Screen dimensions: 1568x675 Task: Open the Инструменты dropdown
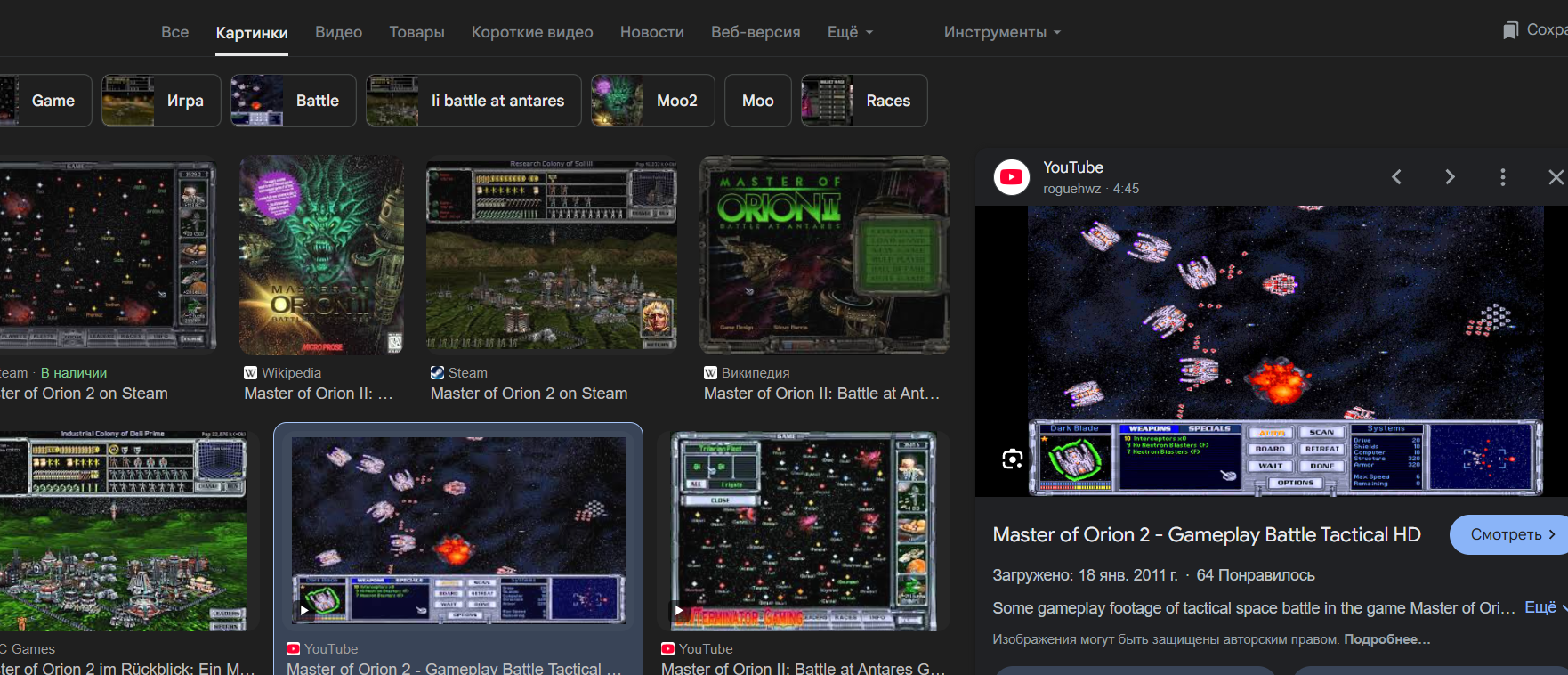(1002, 32)
